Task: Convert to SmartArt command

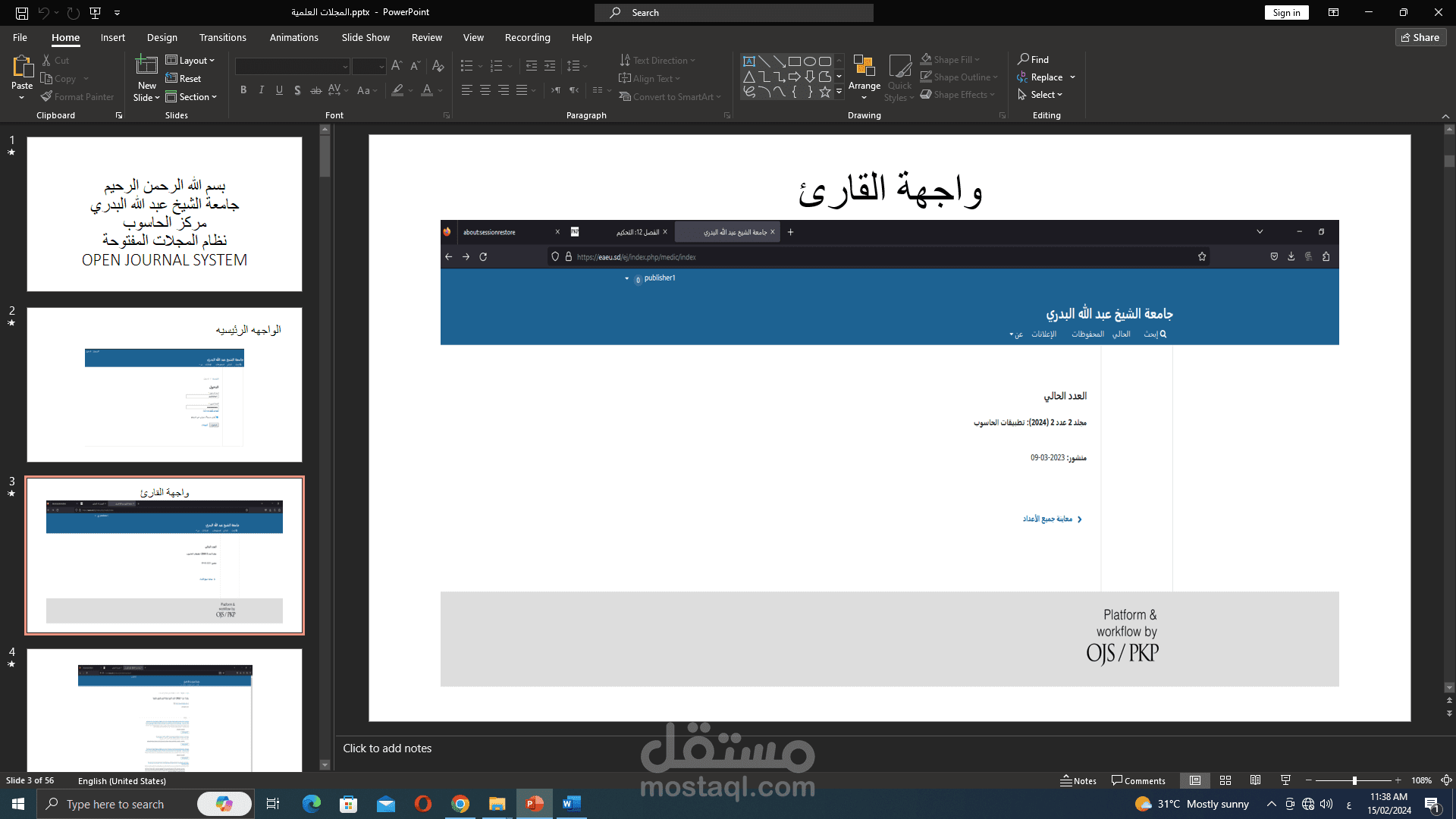Action: (670, 96)
